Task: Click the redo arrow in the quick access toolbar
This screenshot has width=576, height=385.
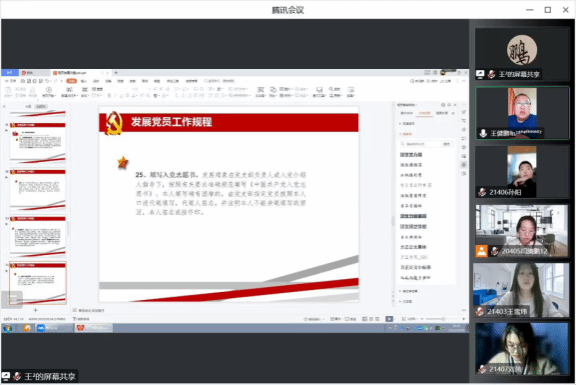Action: coord(55,81)
